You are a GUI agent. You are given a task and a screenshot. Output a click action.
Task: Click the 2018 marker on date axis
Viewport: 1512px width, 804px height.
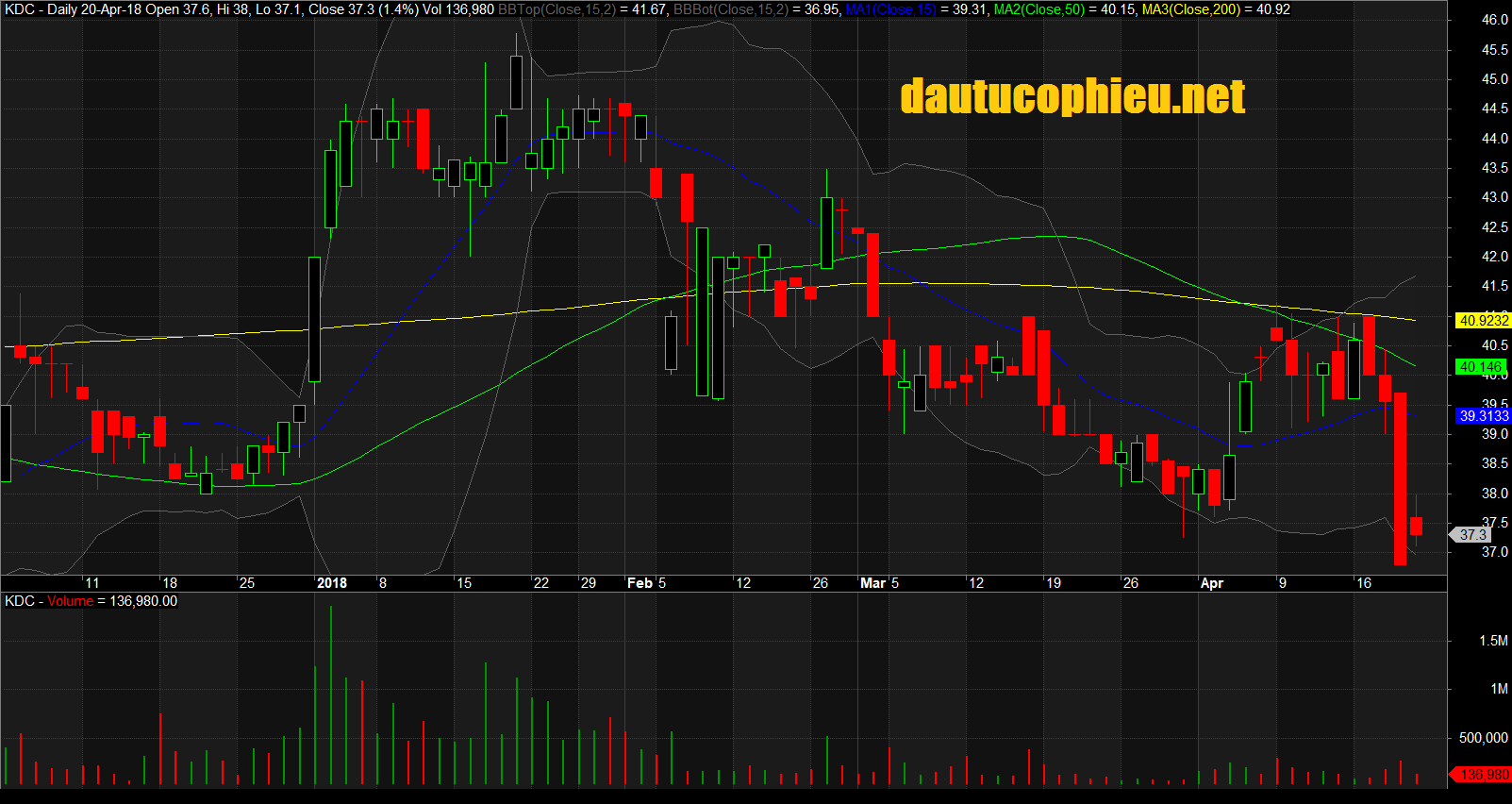pos(332,583)
